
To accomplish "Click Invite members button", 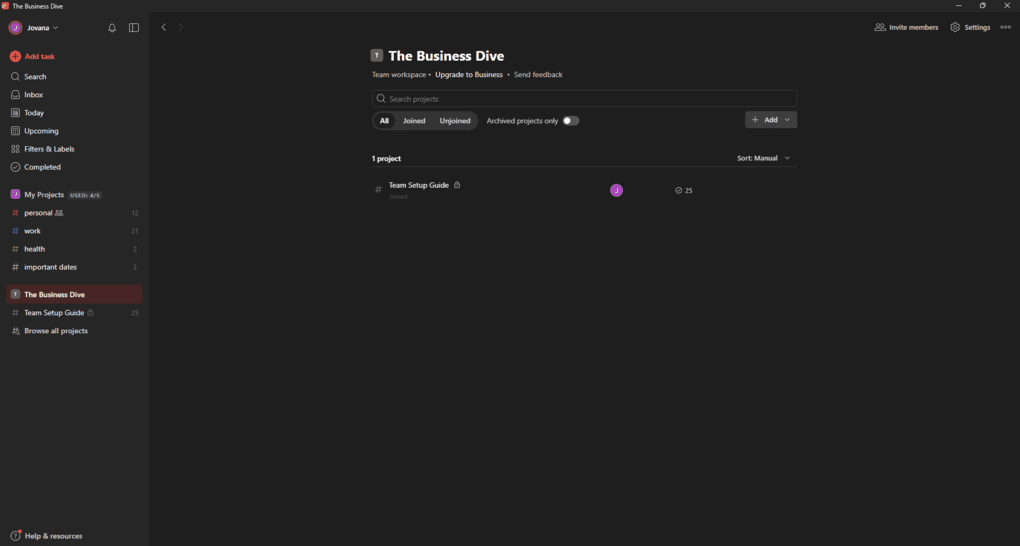I will [x=906, y=28].
